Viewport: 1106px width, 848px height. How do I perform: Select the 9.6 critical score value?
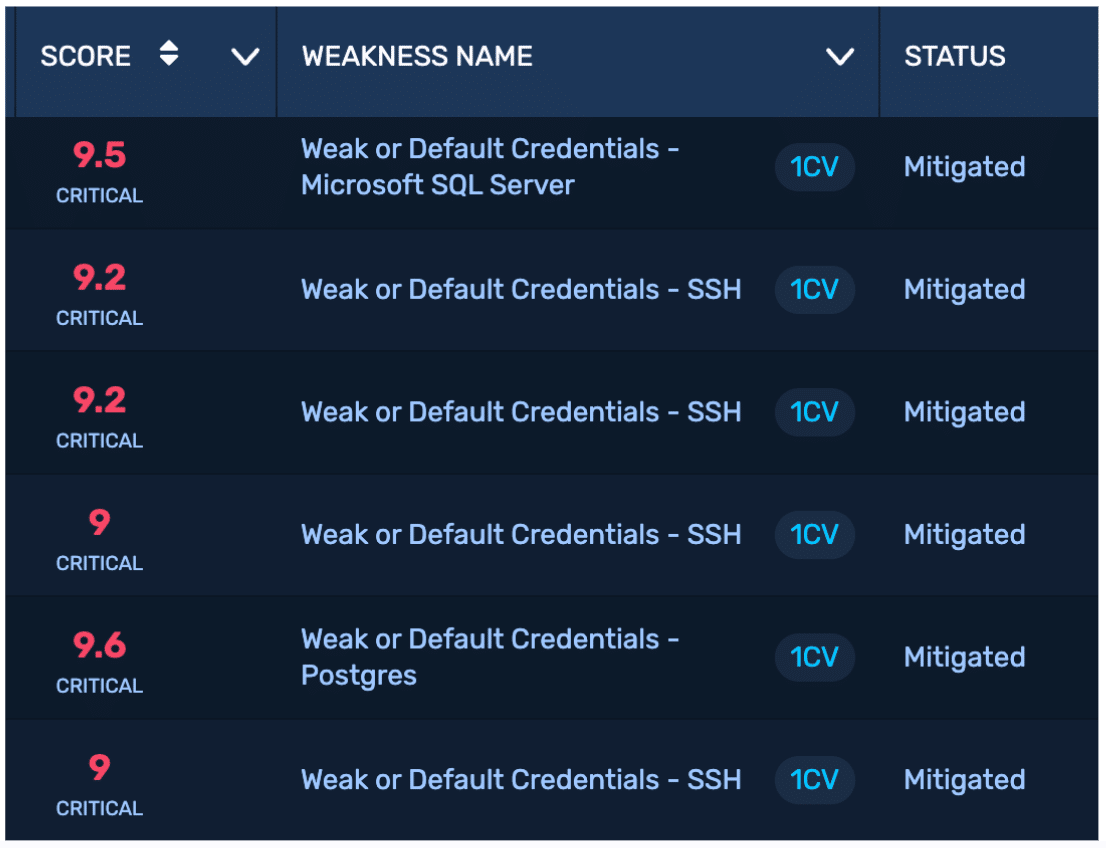99,646
